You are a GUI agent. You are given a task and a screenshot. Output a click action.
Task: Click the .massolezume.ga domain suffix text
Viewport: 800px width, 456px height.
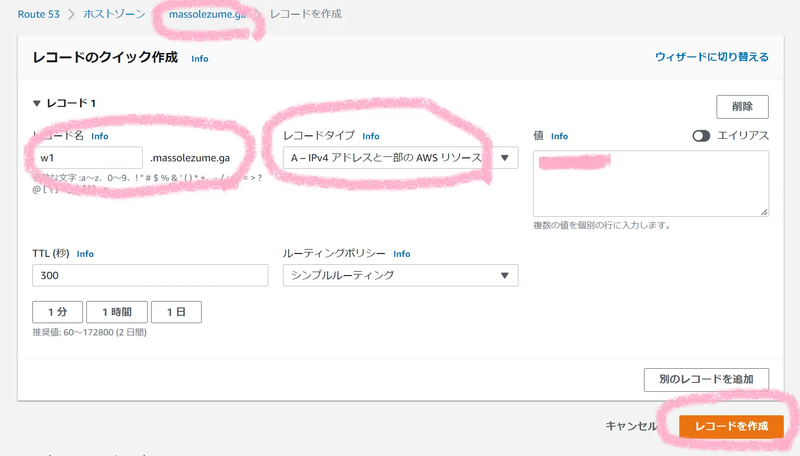[190, 158]
